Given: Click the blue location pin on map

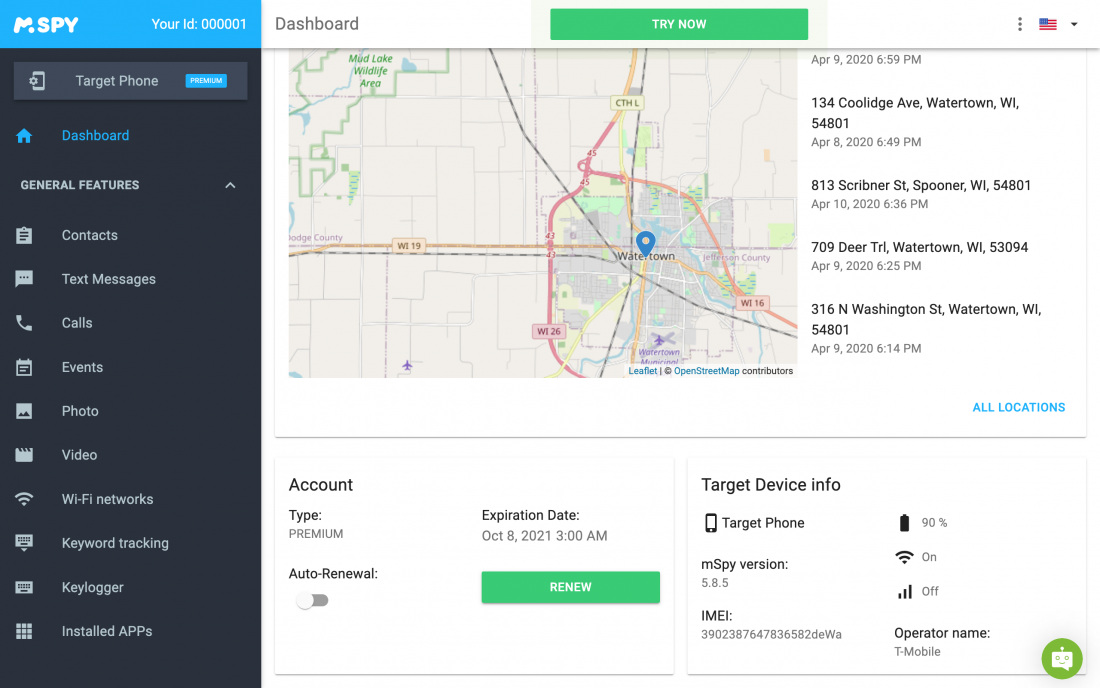Looking at the screenshot, I should point(645,243).
